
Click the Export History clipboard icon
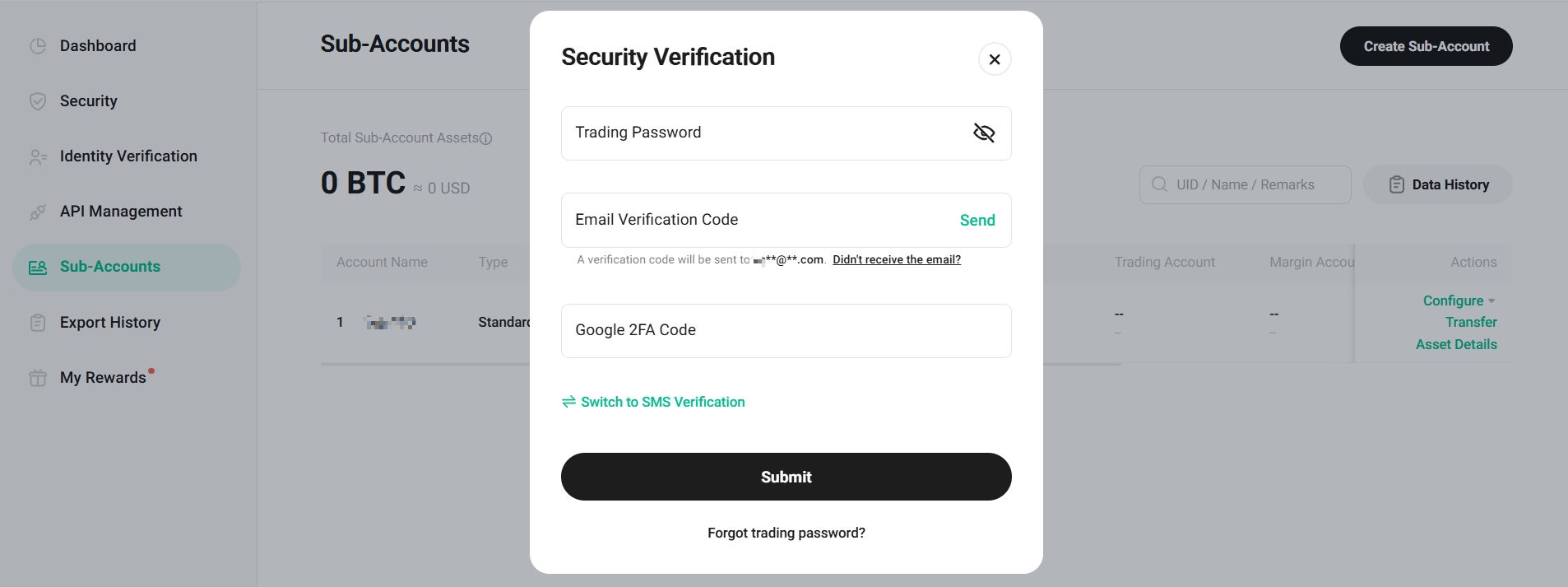click(38, 323)
